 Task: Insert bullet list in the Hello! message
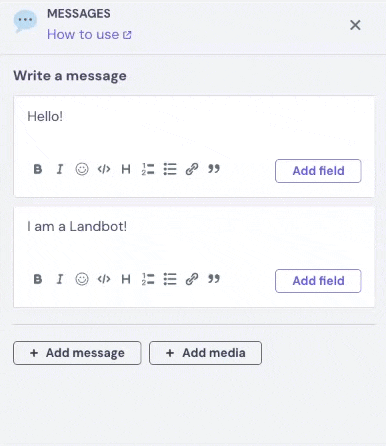[x=170, y=169]
